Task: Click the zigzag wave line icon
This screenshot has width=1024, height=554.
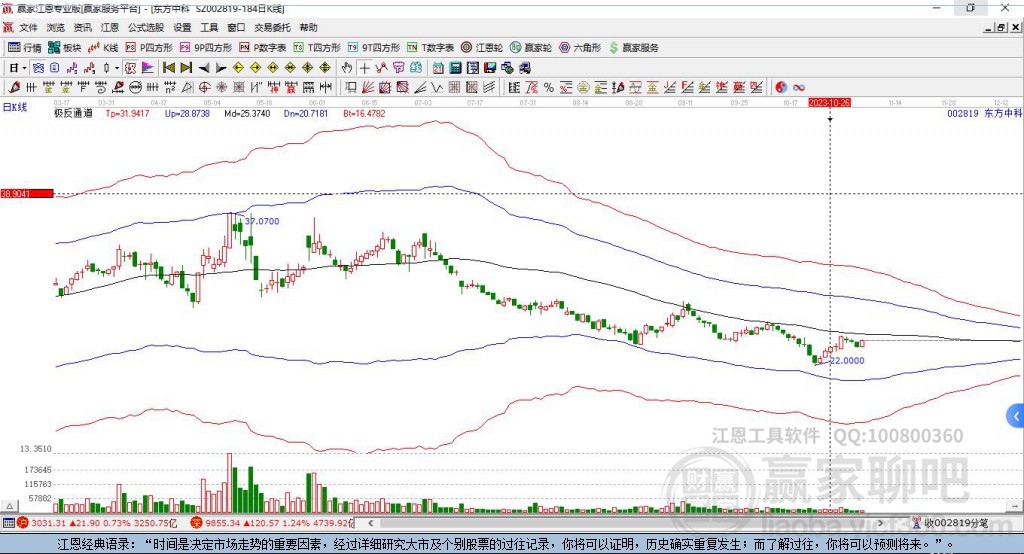Action: pos(436,87)
